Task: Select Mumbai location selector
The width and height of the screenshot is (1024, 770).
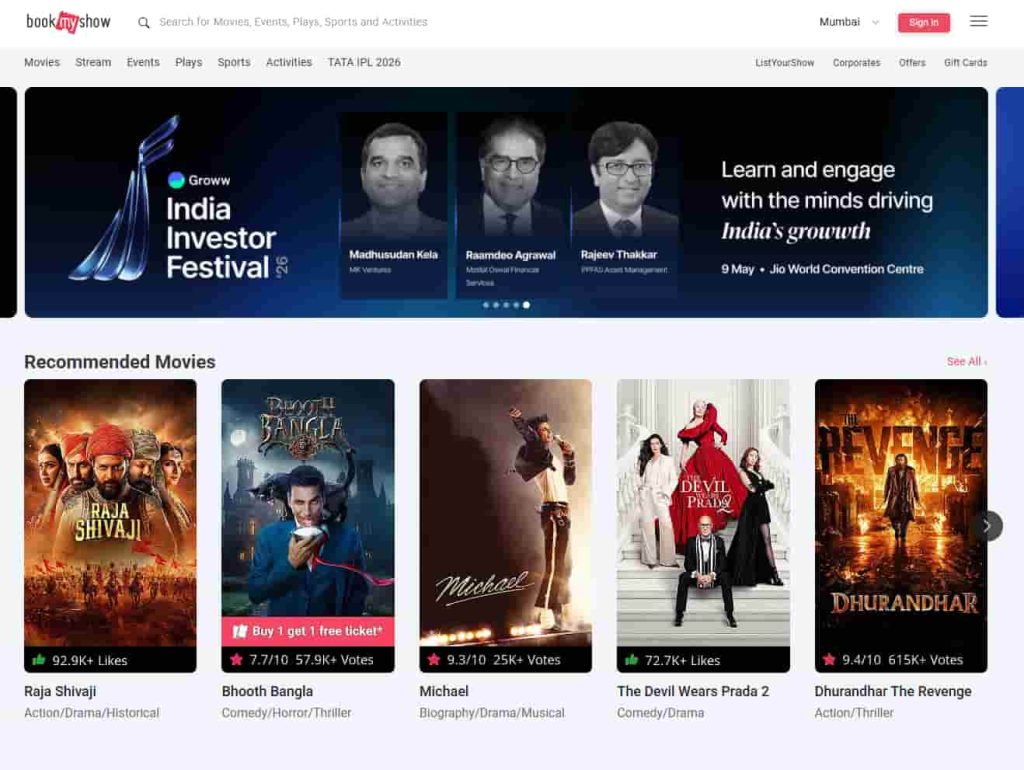Action: [x=849, y=22]
